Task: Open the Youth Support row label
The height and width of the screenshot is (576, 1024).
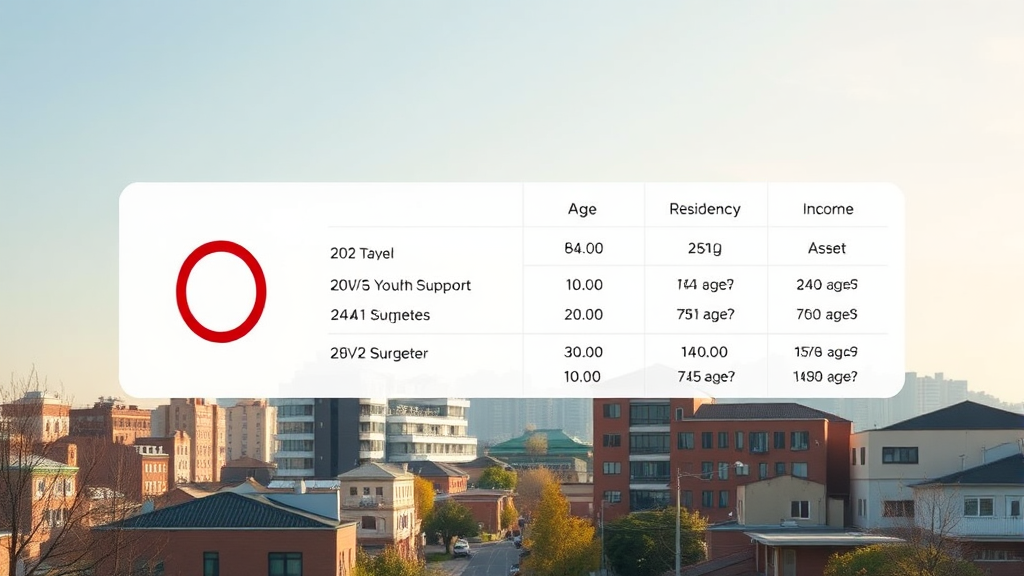Action: [x=400, y=285]
